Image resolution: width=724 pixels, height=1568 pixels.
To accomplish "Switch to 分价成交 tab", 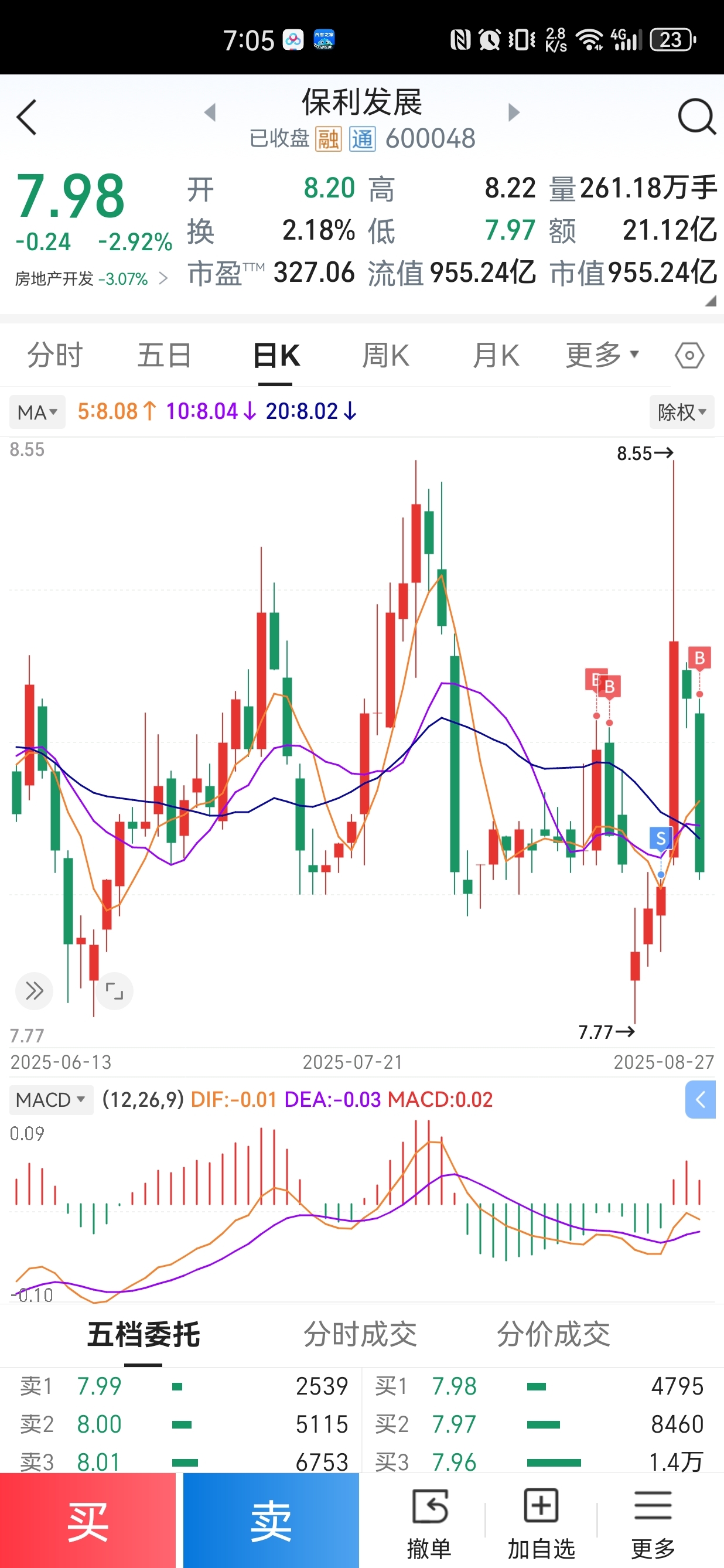I will pyautogui.click(x=554, y=1334).
